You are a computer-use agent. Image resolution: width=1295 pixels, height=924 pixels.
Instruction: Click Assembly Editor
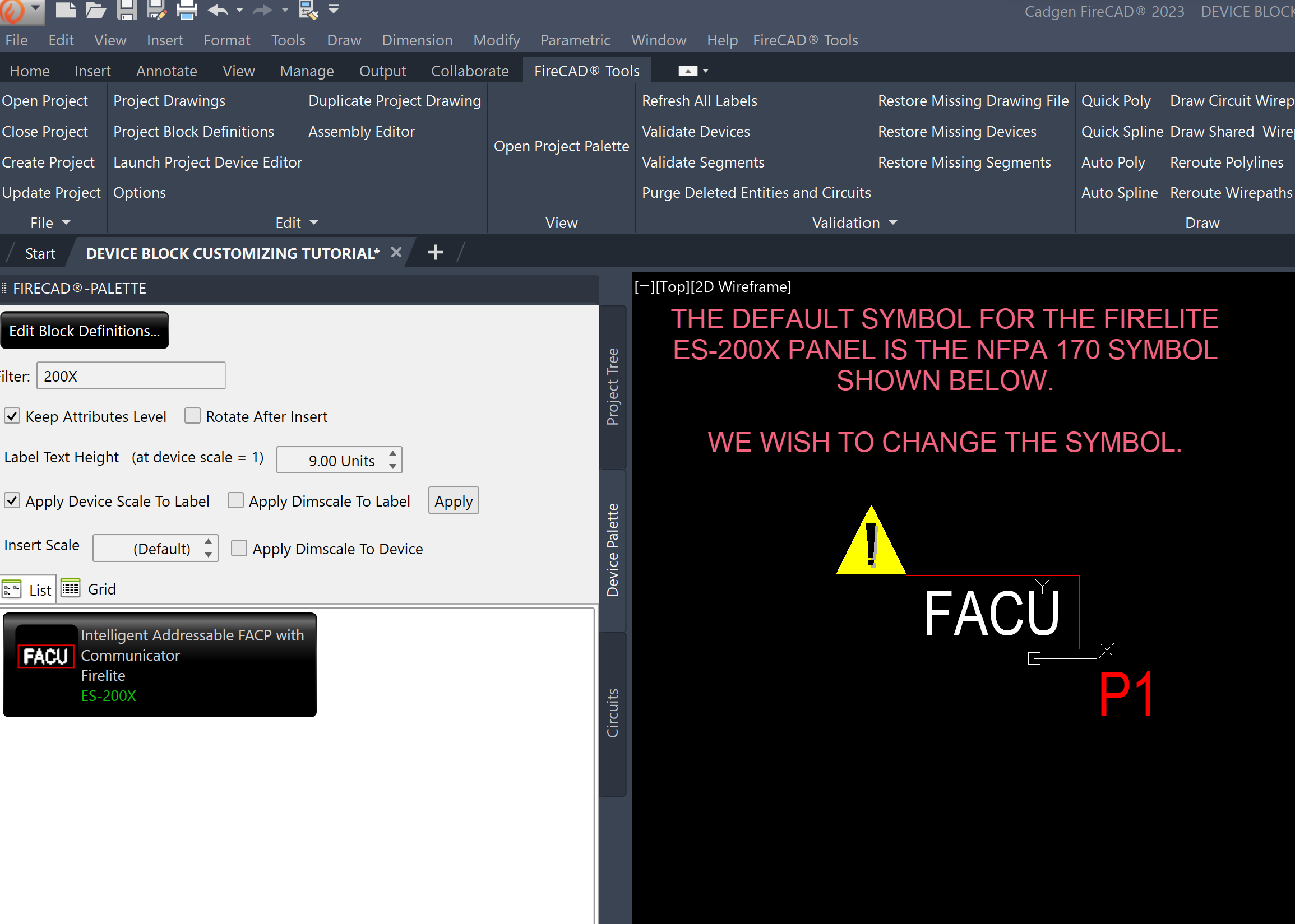coord(362,132)
